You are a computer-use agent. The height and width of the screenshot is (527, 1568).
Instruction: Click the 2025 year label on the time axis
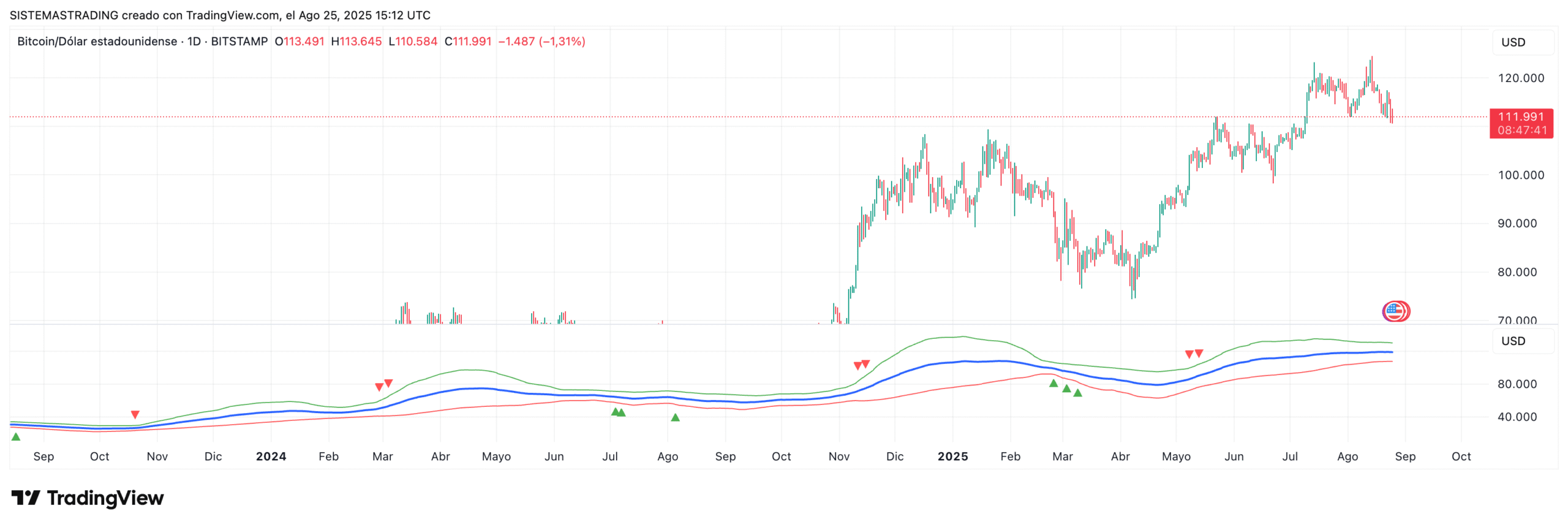pyautogui.click(x=952, y=457)
